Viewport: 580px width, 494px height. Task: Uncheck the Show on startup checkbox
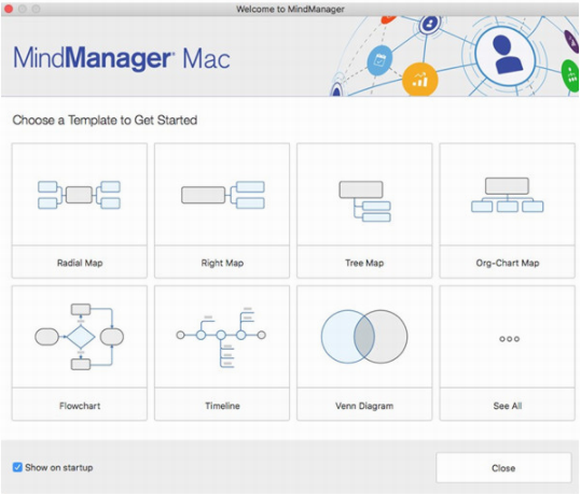click(17, 467)
